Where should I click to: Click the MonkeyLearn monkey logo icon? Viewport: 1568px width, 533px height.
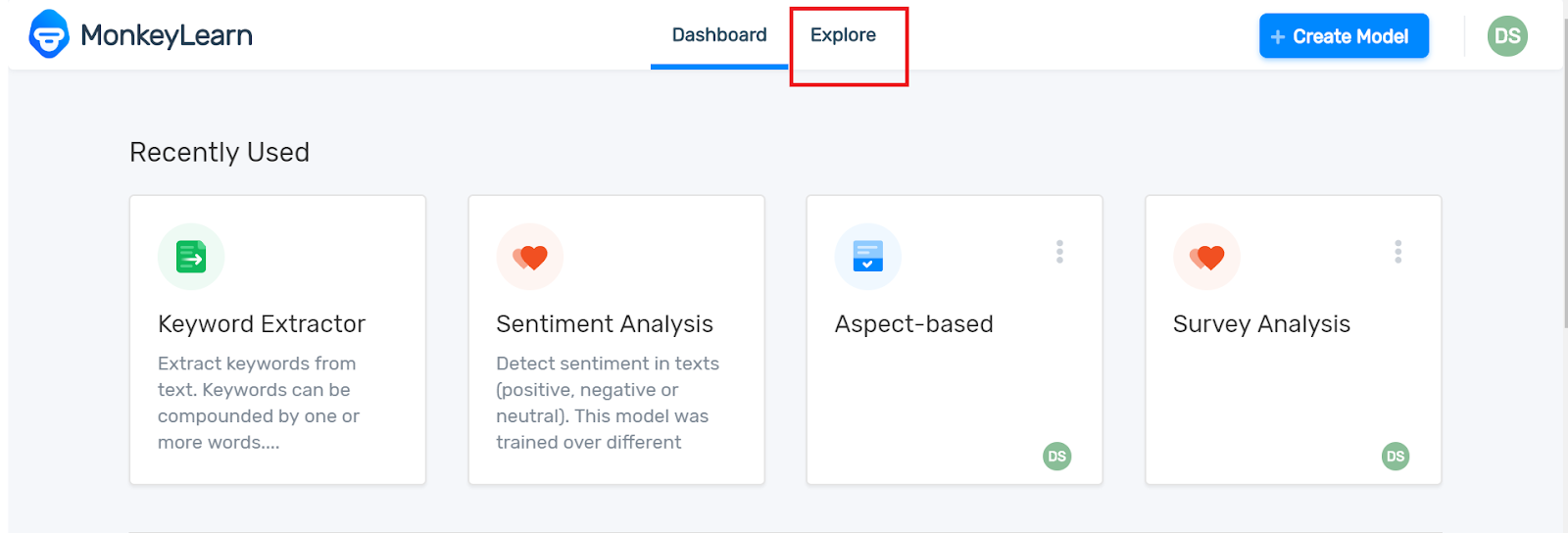[49, 35]
